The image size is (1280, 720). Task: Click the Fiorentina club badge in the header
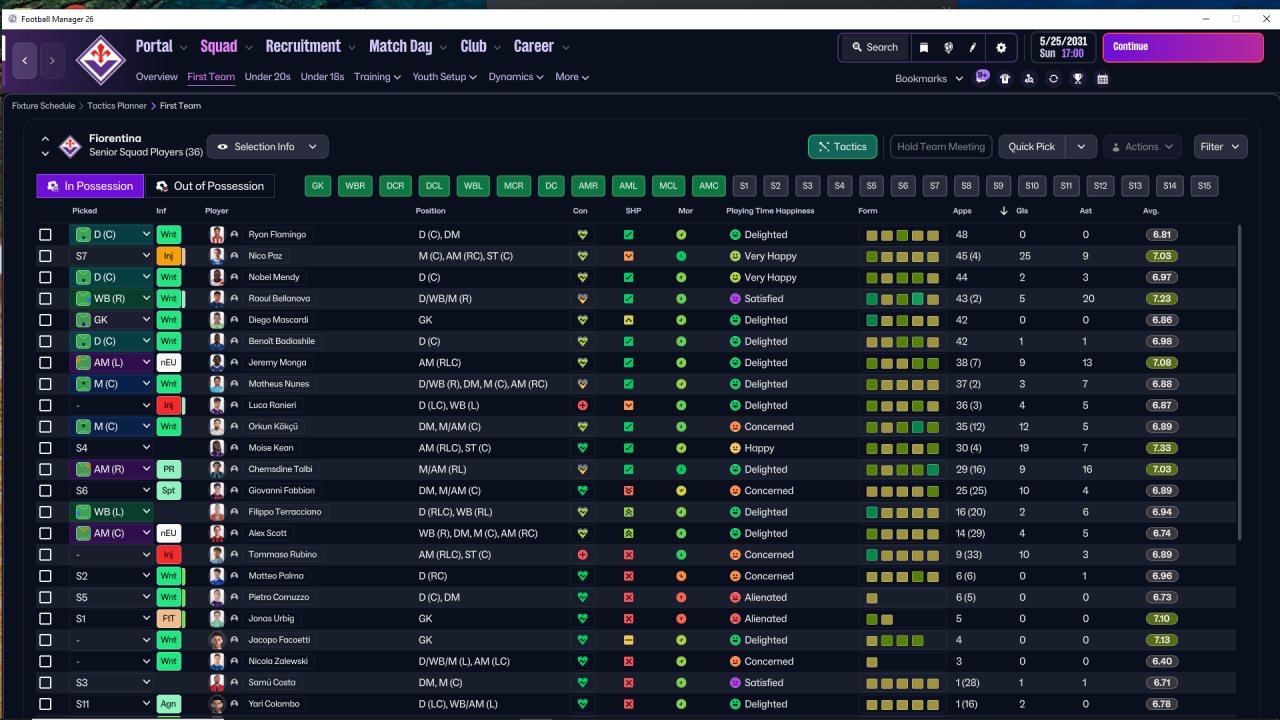101,60
